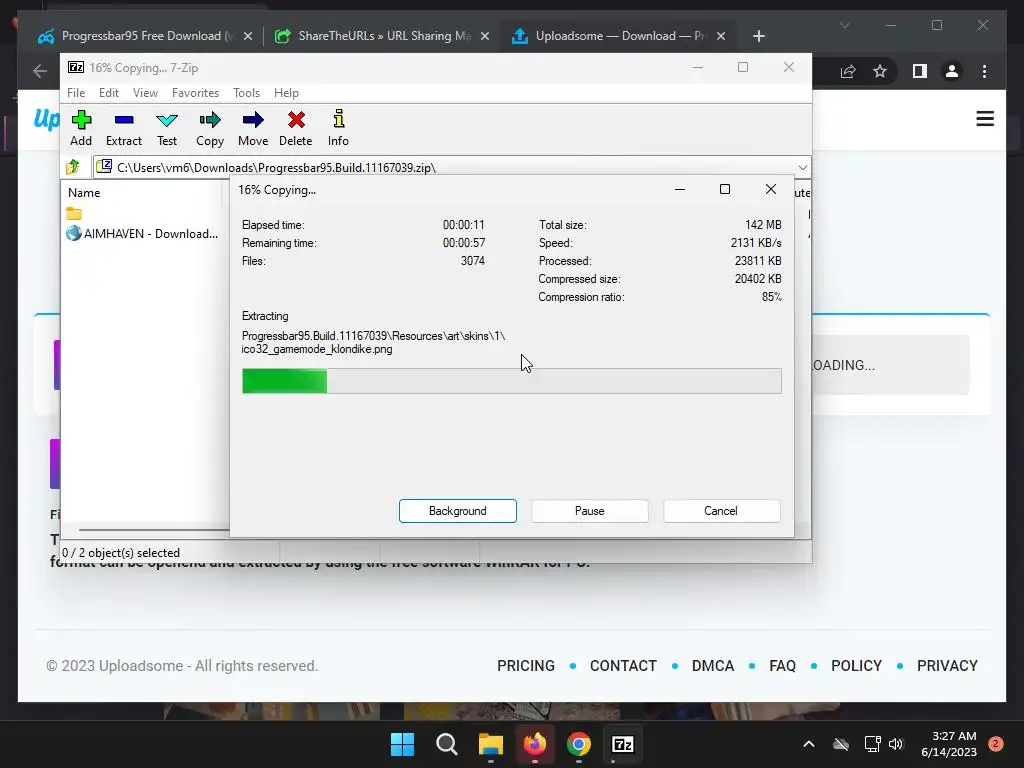
Task: Click the browser back arrow
Action: point(40,71)
